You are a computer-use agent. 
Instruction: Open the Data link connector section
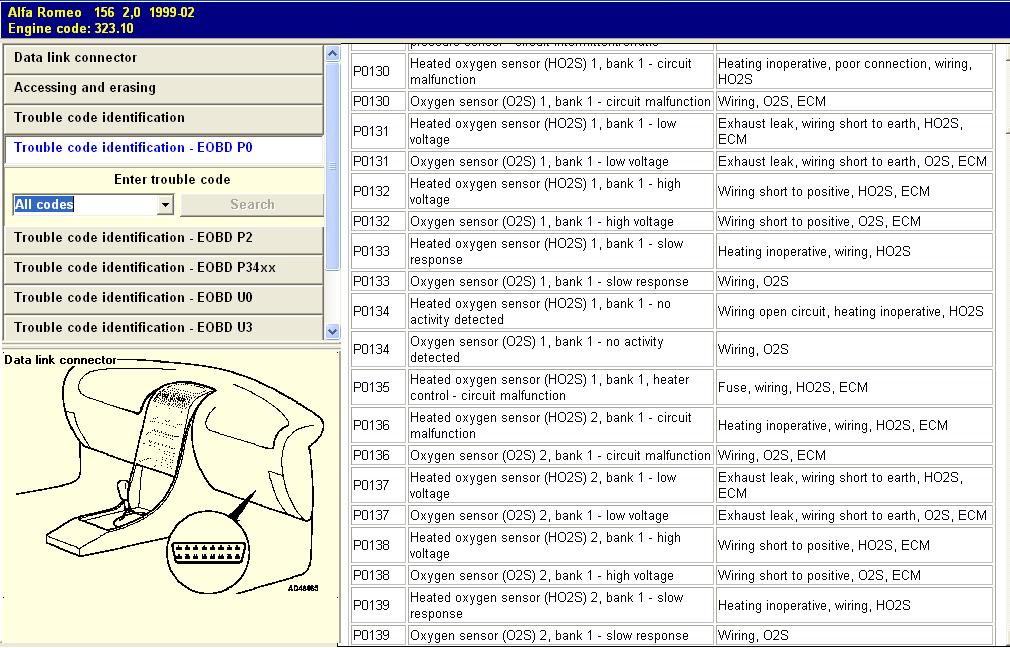click(163, 58)
